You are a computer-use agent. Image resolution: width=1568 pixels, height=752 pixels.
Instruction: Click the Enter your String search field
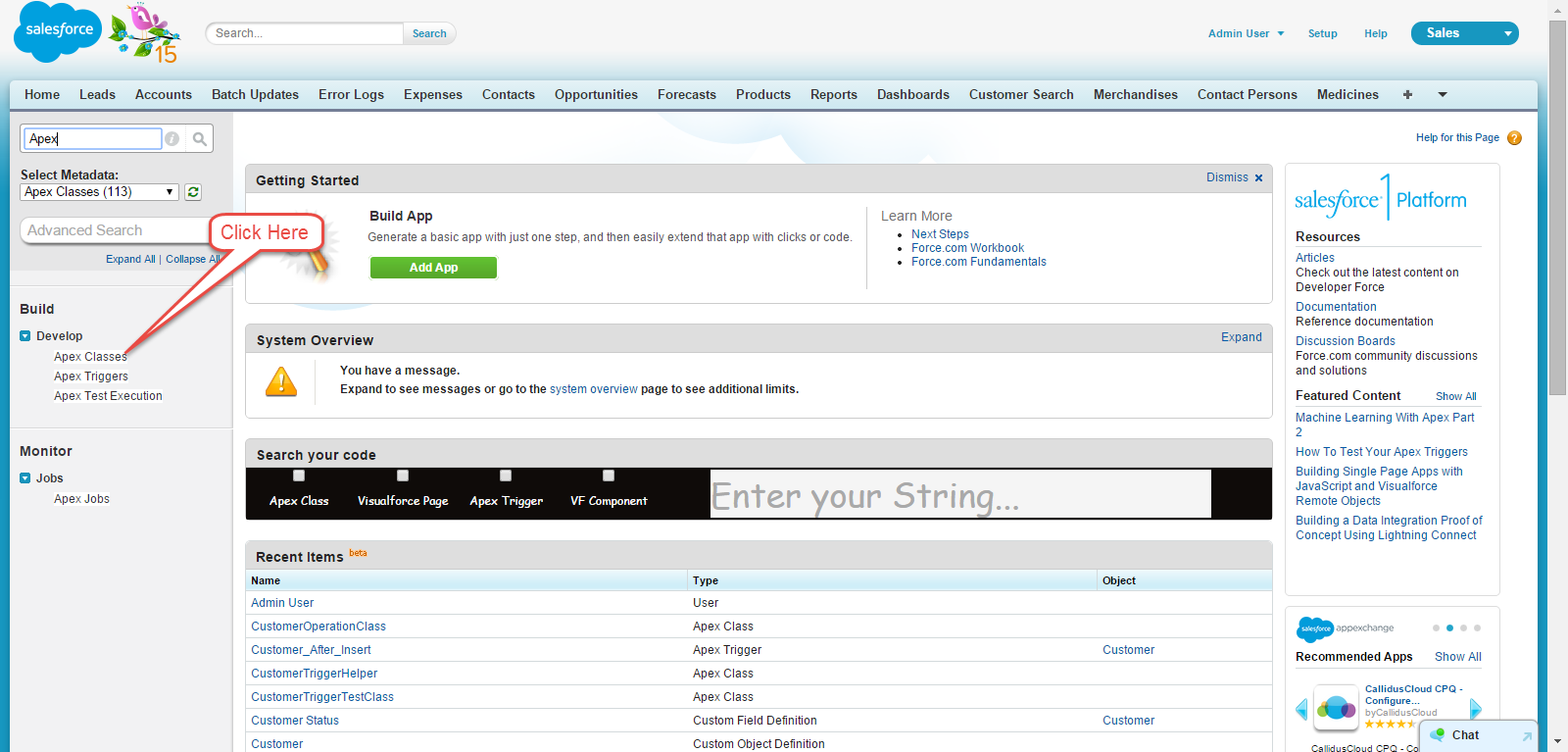coord(959,494)
